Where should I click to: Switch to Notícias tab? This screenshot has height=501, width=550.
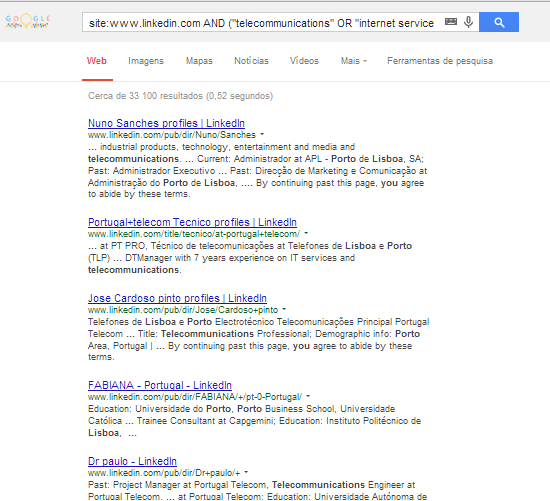pyautogui.click(x=251, y=61)
